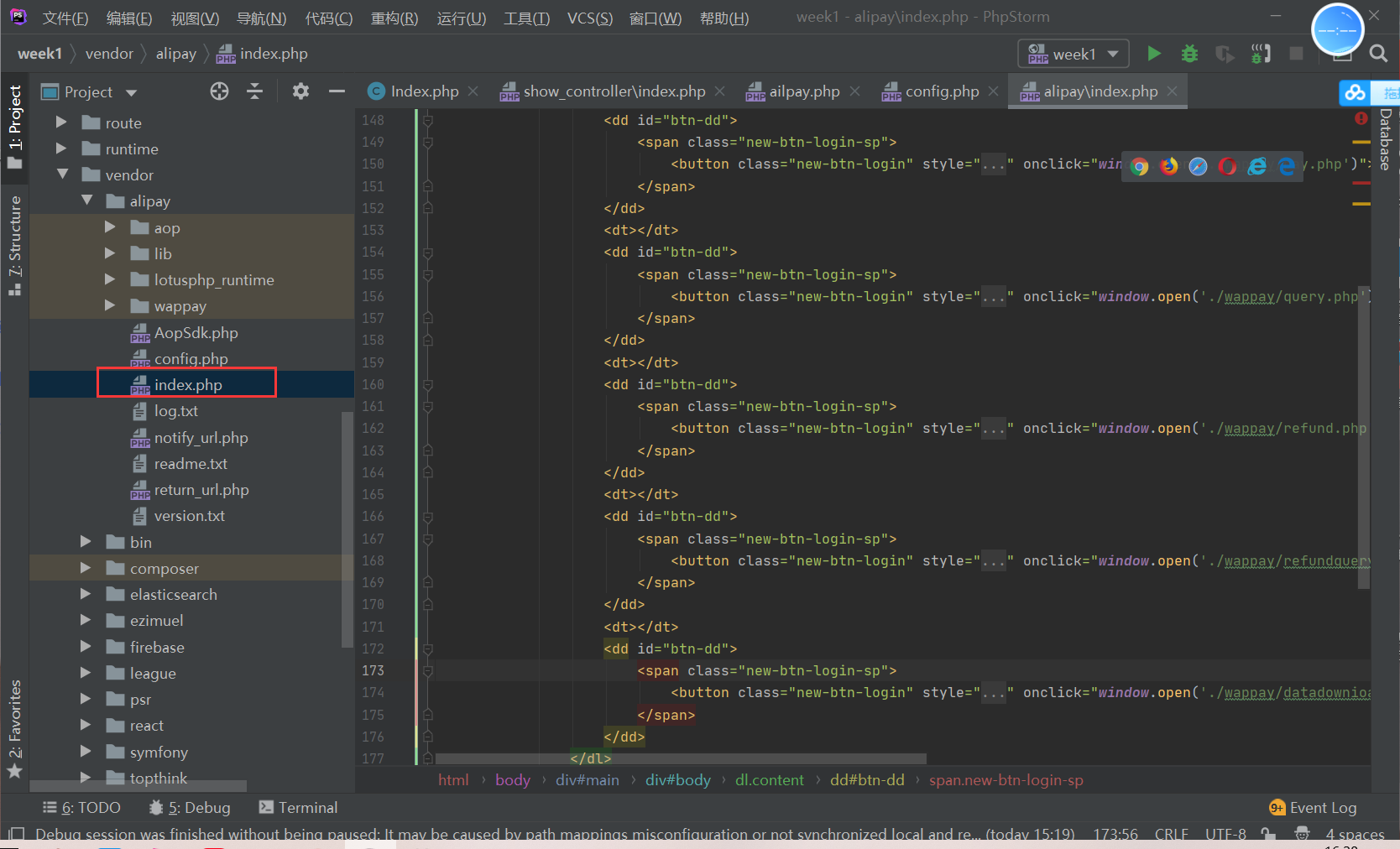Switch to the ailpay.php tab

(x=803, y=91)
